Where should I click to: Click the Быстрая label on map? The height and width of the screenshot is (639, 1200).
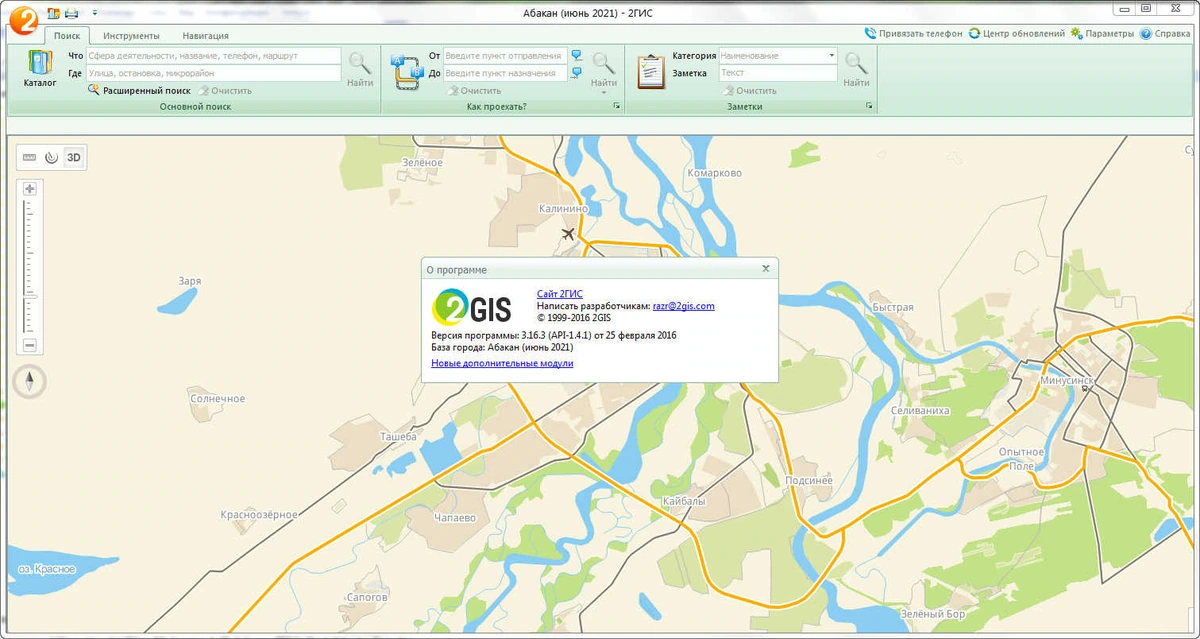click(893, 307)
